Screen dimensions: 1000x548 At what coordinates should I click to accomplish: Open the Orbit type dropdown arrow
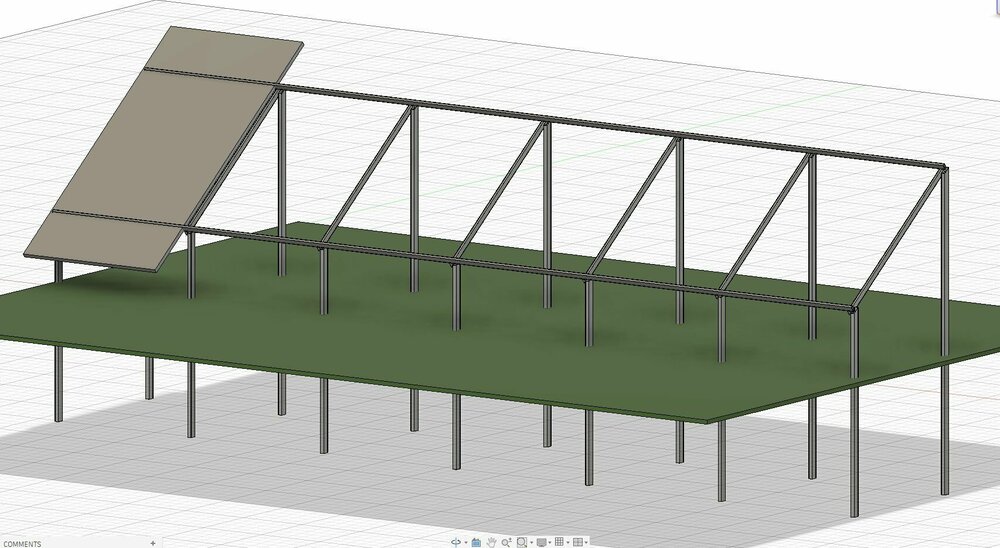click(466, 542)
